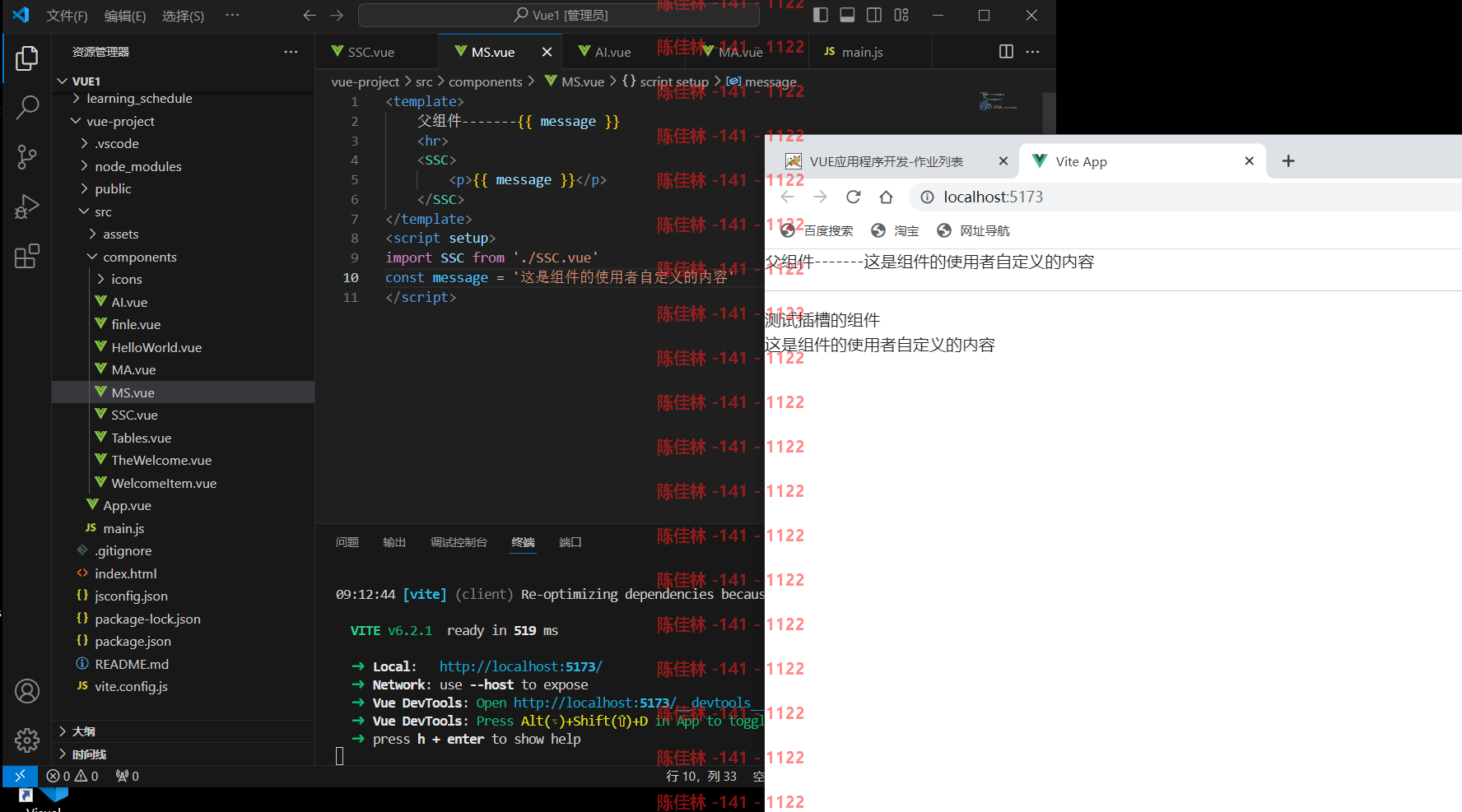Open the 文件(F) menu
Screen dimensions: 1462x812
click(x=68, y=16)
